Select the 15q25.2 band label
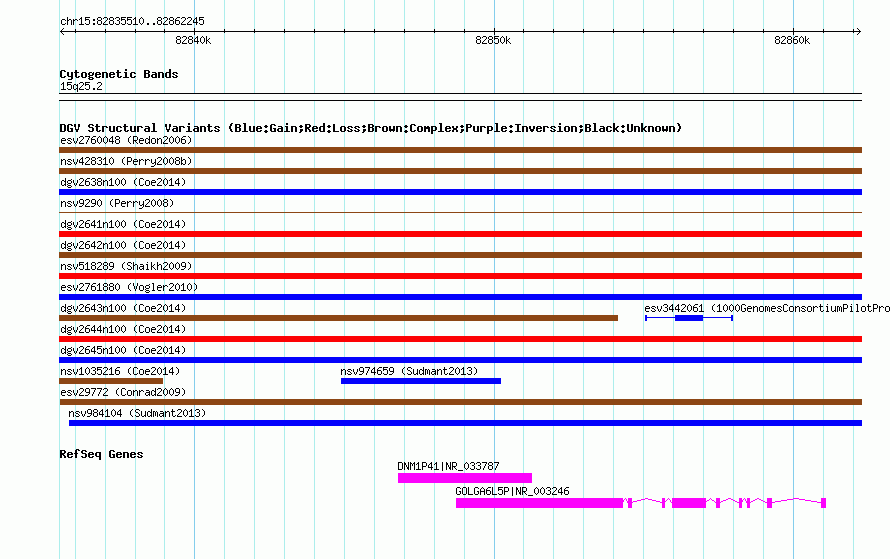 click(81, 86)
